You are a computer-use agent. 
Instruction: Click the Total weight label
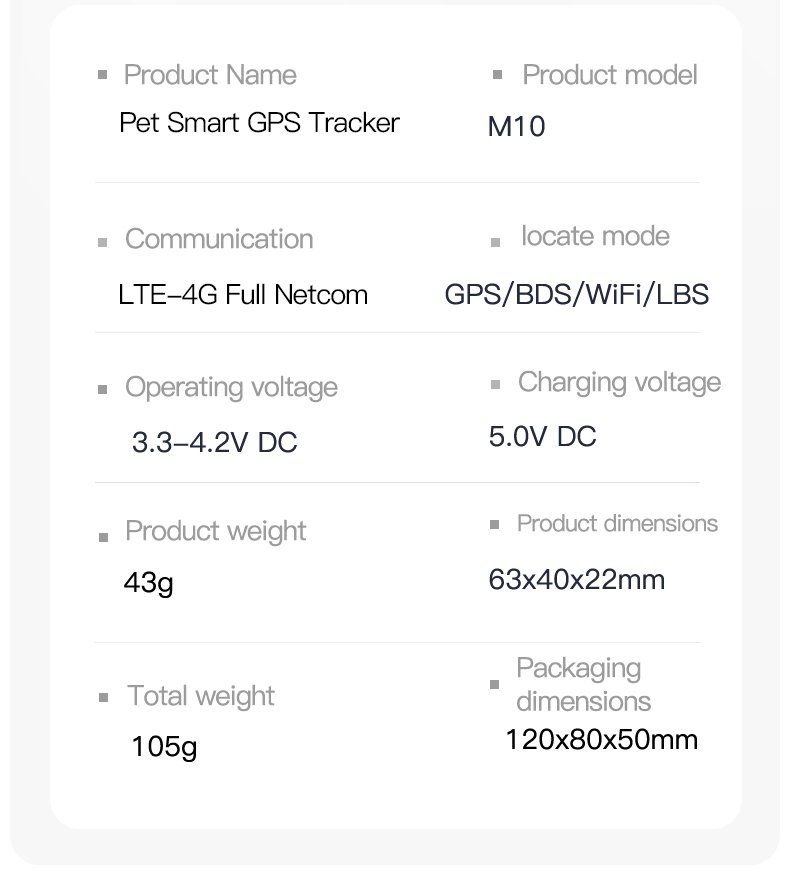(201, 696)
